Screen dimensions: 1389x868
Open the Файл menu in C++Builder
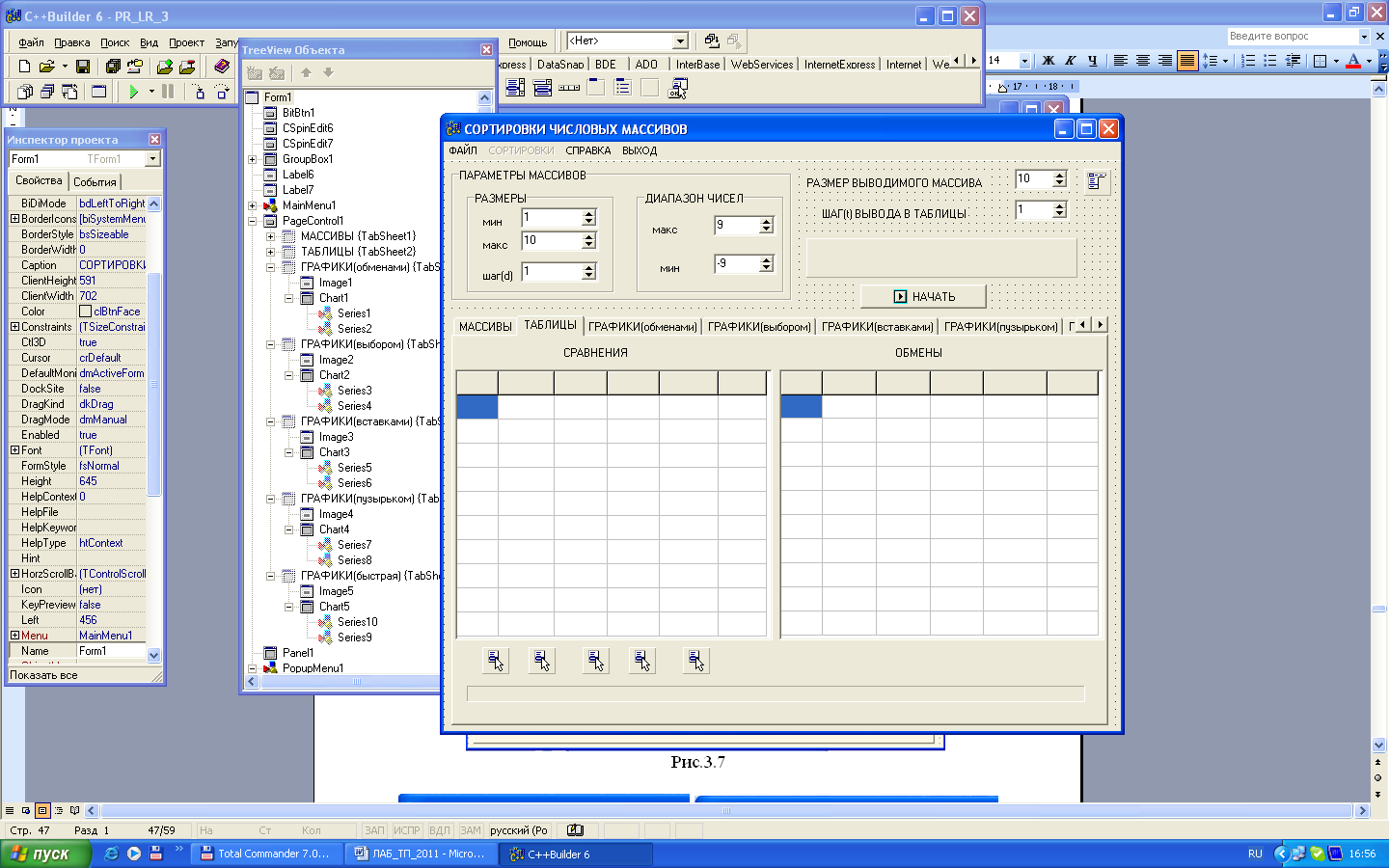31,42
